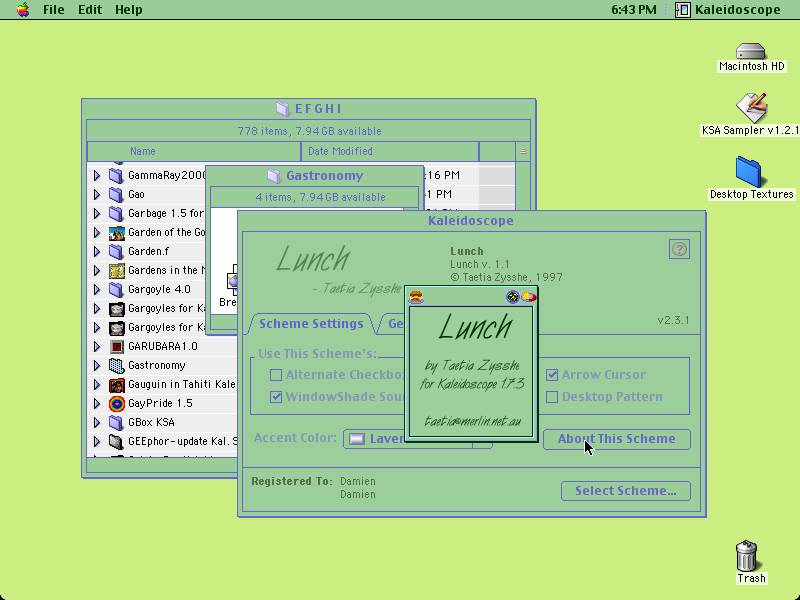
Task: Select the KSA Sampler v1.2.1 desktop icon
Action: tap(752, 108)
